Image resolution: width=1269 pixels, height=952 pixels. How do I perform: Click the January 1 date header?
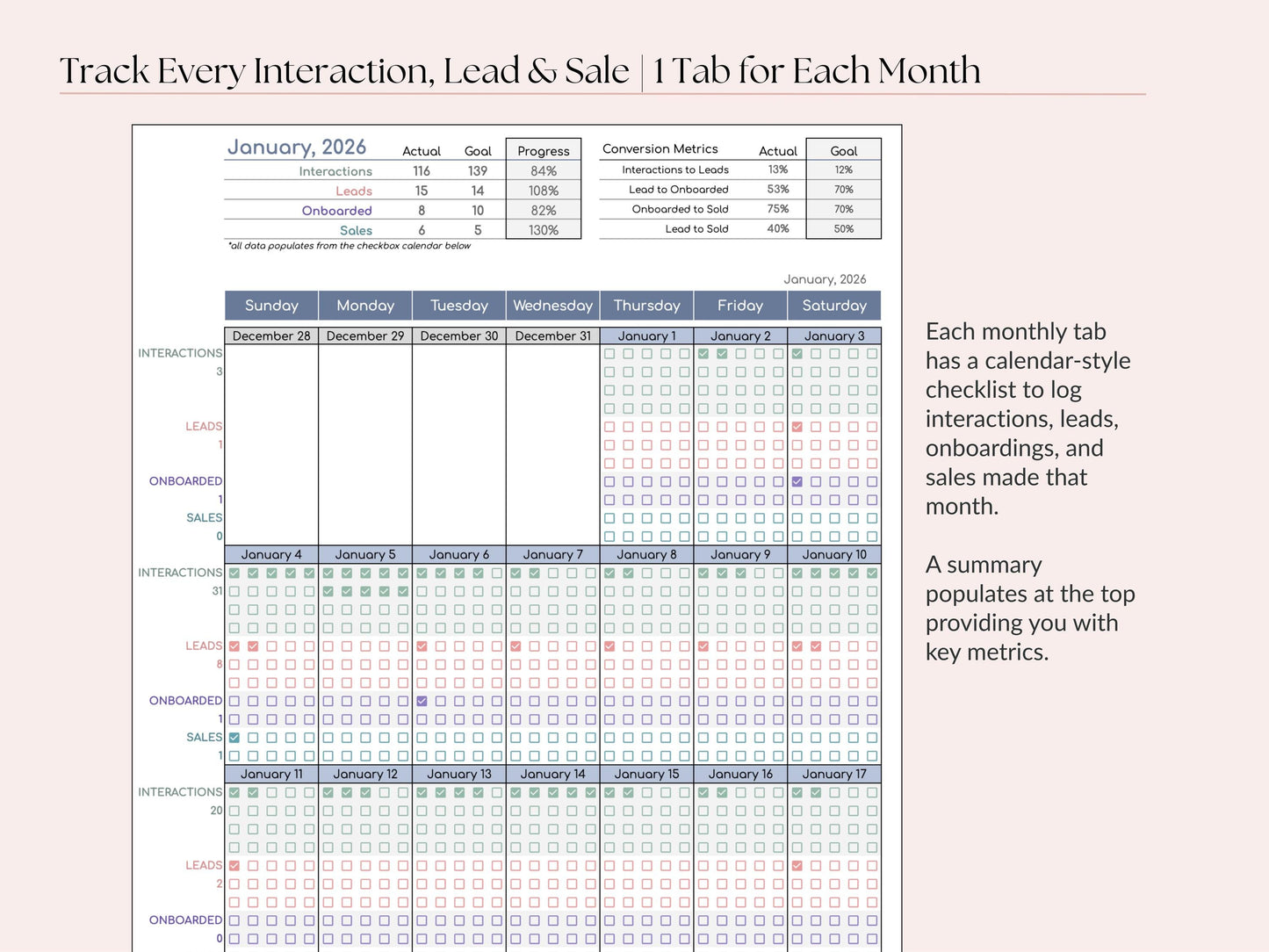coord(647,336)
